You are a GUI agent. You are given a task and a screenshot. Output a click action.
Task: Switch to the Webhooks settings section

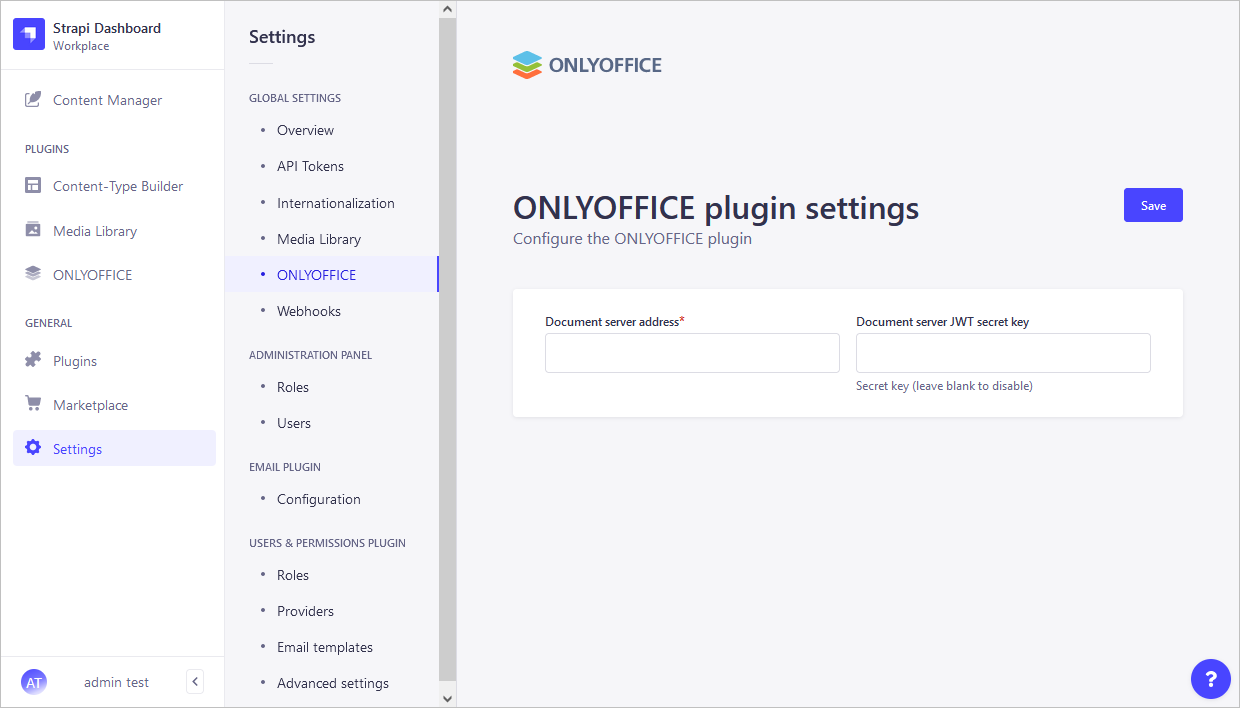tap(310, 311)
